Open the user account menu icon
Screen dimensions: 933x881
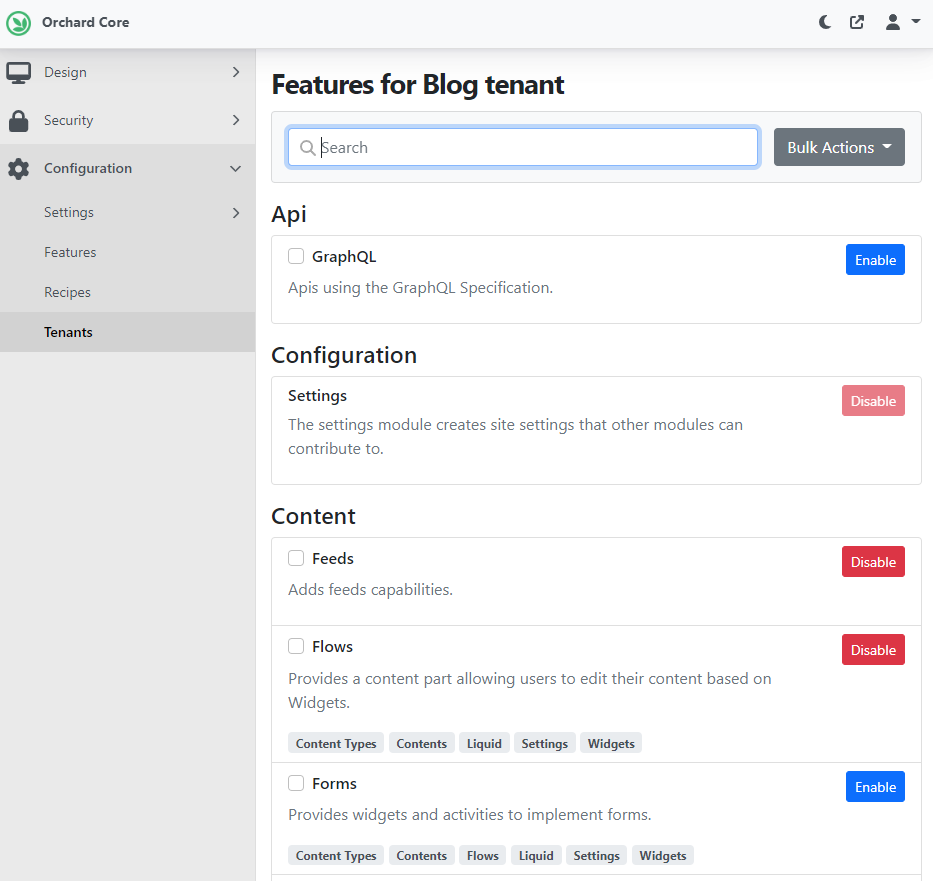pos(893,23)
